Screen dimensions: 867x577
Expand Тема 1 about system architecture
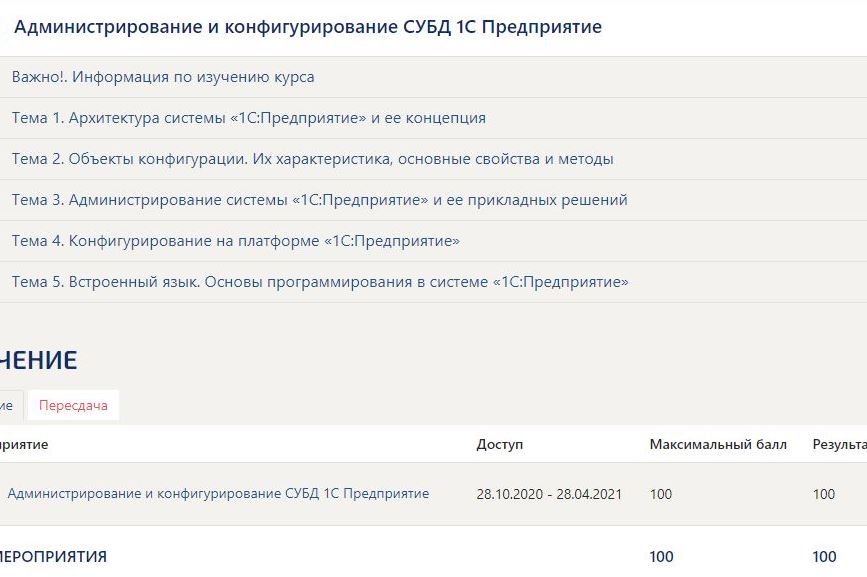248,118
